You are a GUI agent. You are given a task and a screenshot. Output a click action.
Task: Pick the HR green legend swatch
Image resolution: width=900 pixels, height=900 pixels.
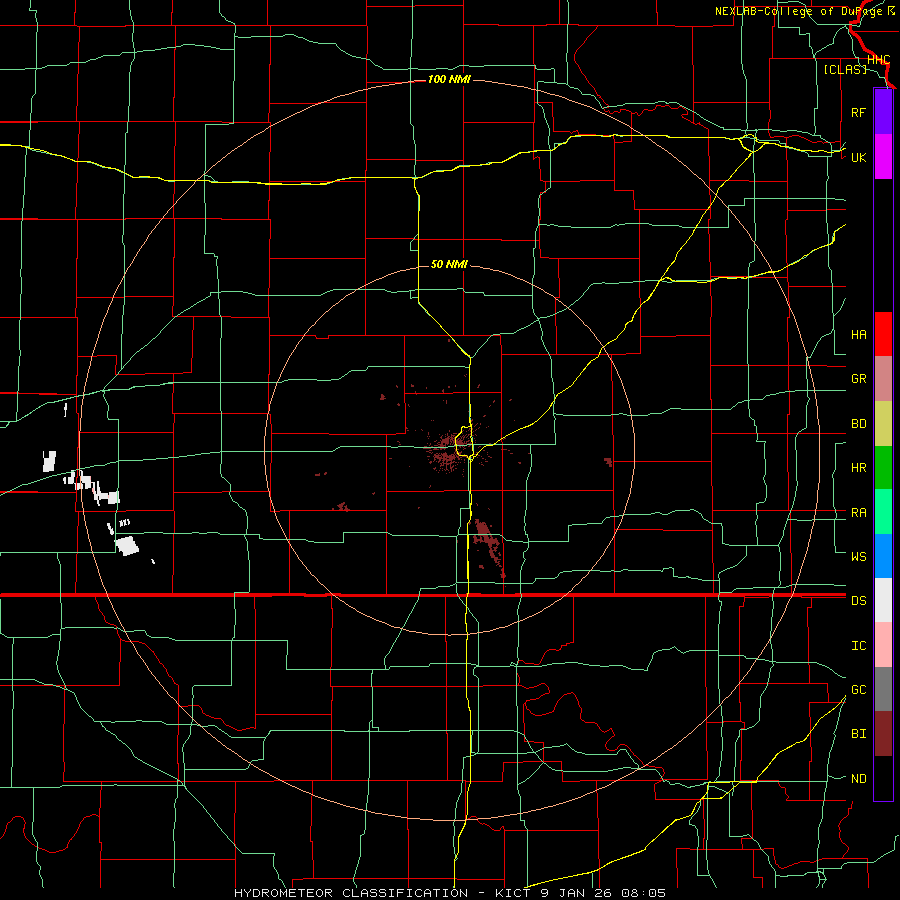click(x=883, y=468)
